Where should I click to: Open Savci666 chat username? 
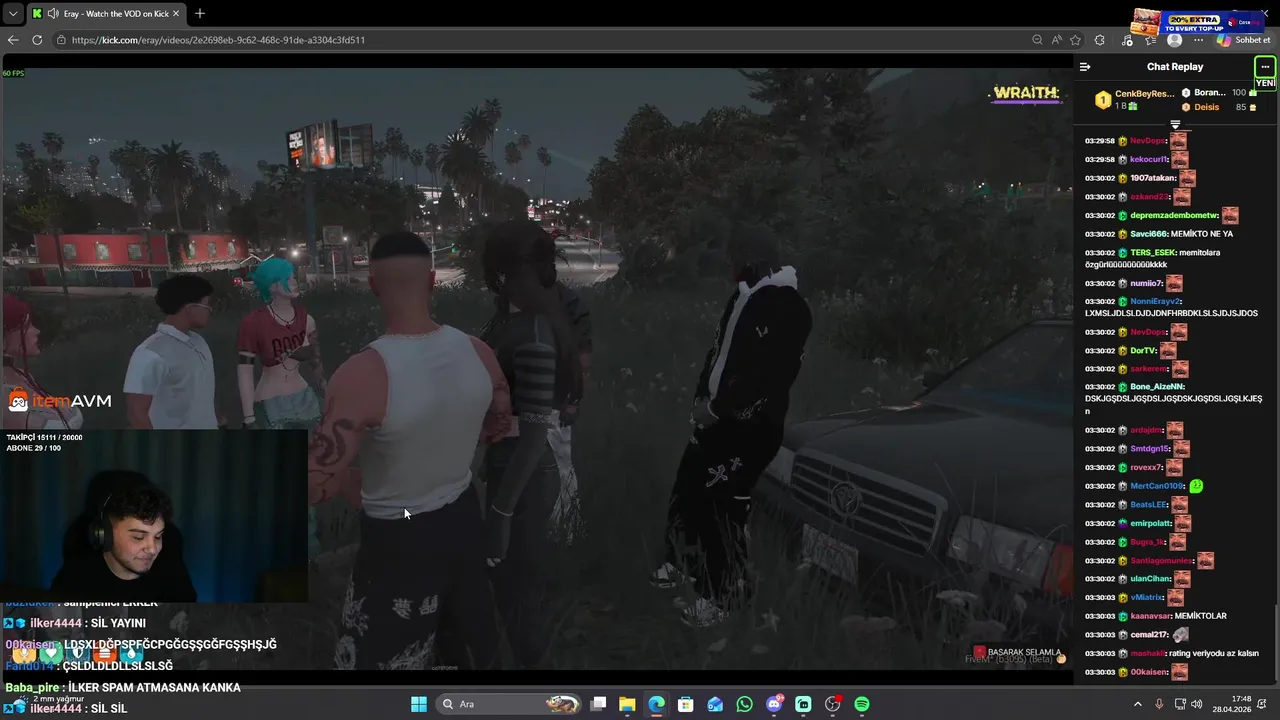[1149, 234]
